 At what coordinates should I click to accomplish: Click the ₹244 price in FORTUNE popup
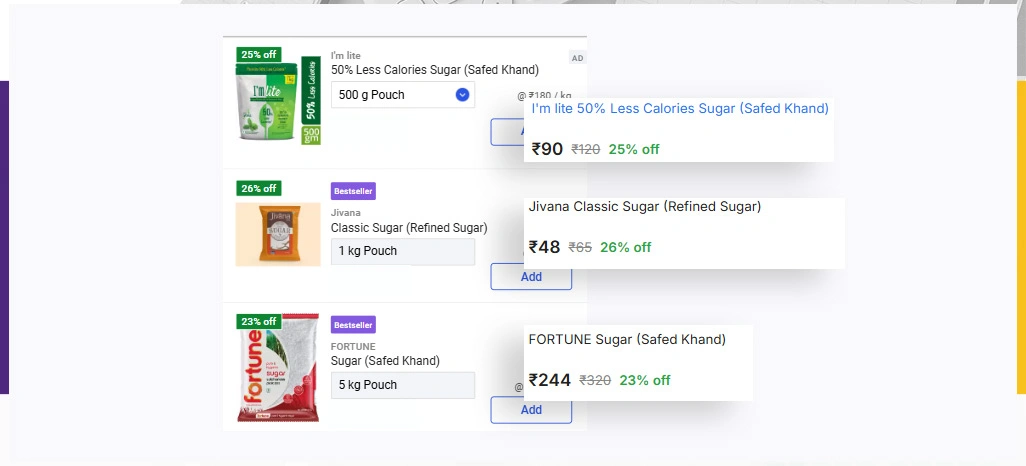(549, 380)
